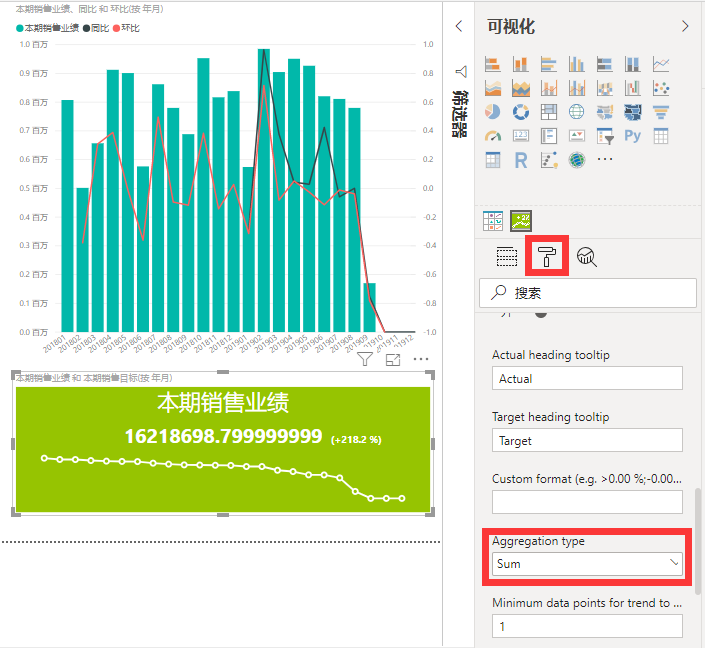Image resolution: width=705 pixels, height=648 pixels.
Task: Edit the Actual heading tooltip field
Action: coord(587,378)
